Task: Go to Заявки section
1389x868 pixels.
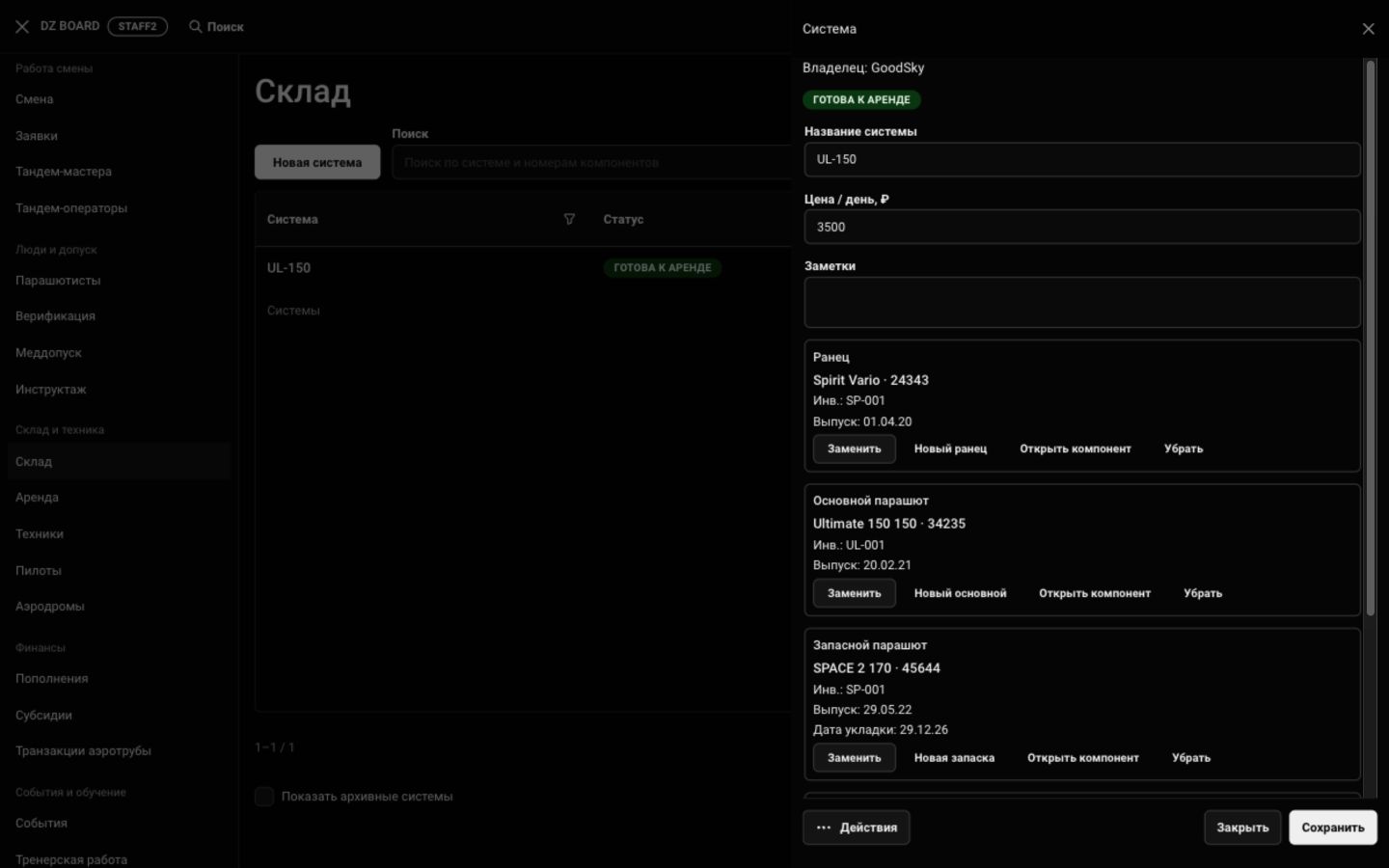Action: [37, 136]
